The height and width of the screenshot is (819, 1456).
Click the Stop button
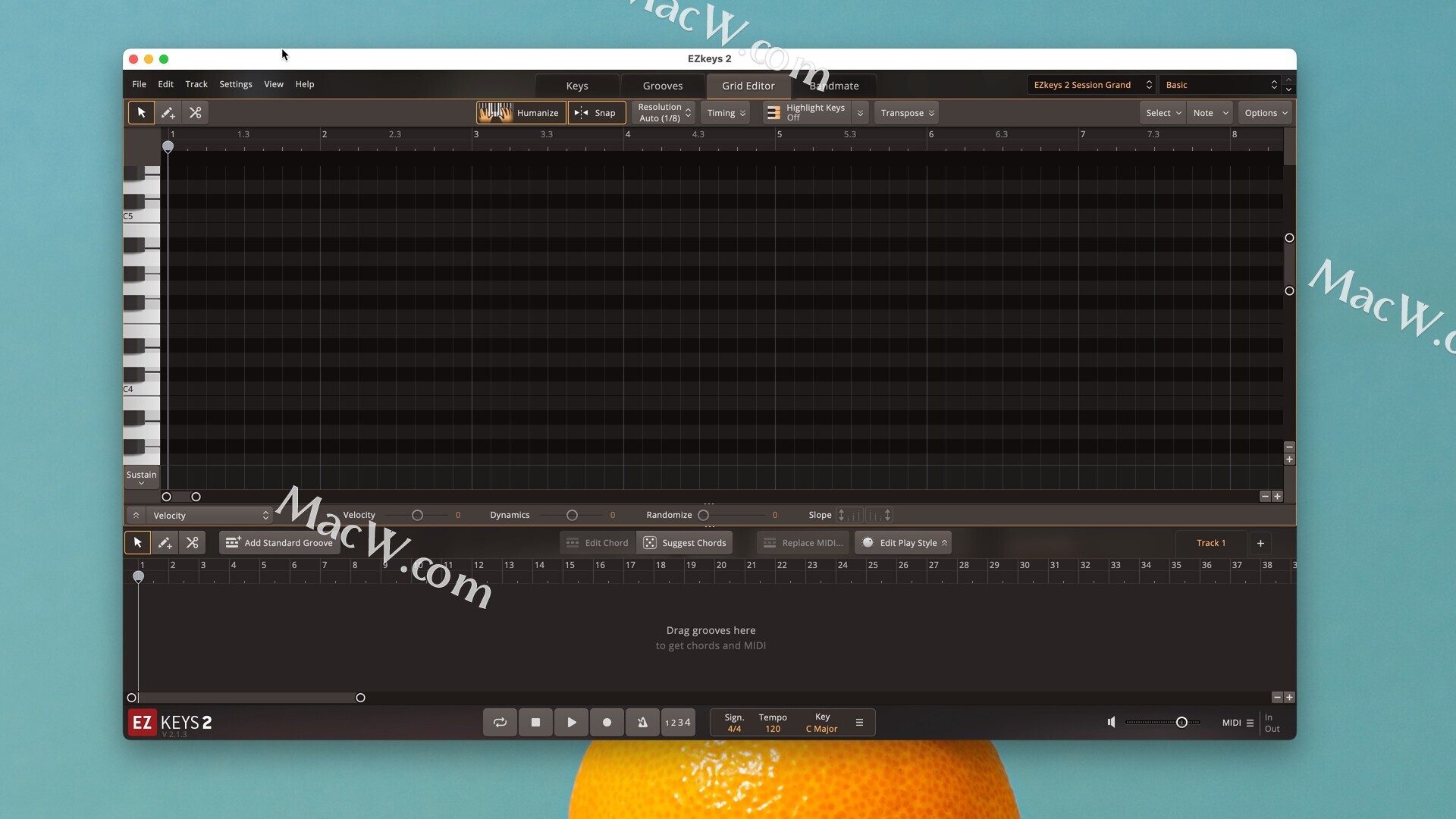pos(535,723)
